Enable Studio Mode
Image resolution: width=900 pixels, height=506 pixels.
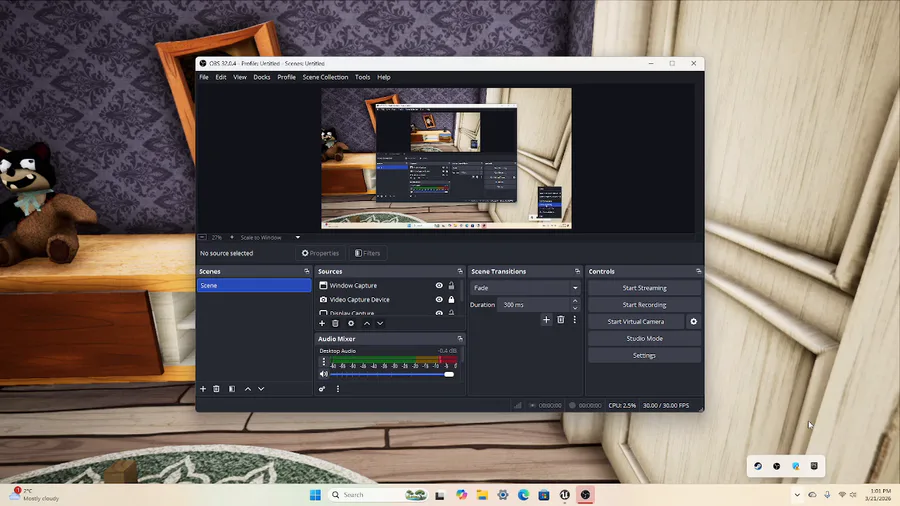(x=644, y=338)
